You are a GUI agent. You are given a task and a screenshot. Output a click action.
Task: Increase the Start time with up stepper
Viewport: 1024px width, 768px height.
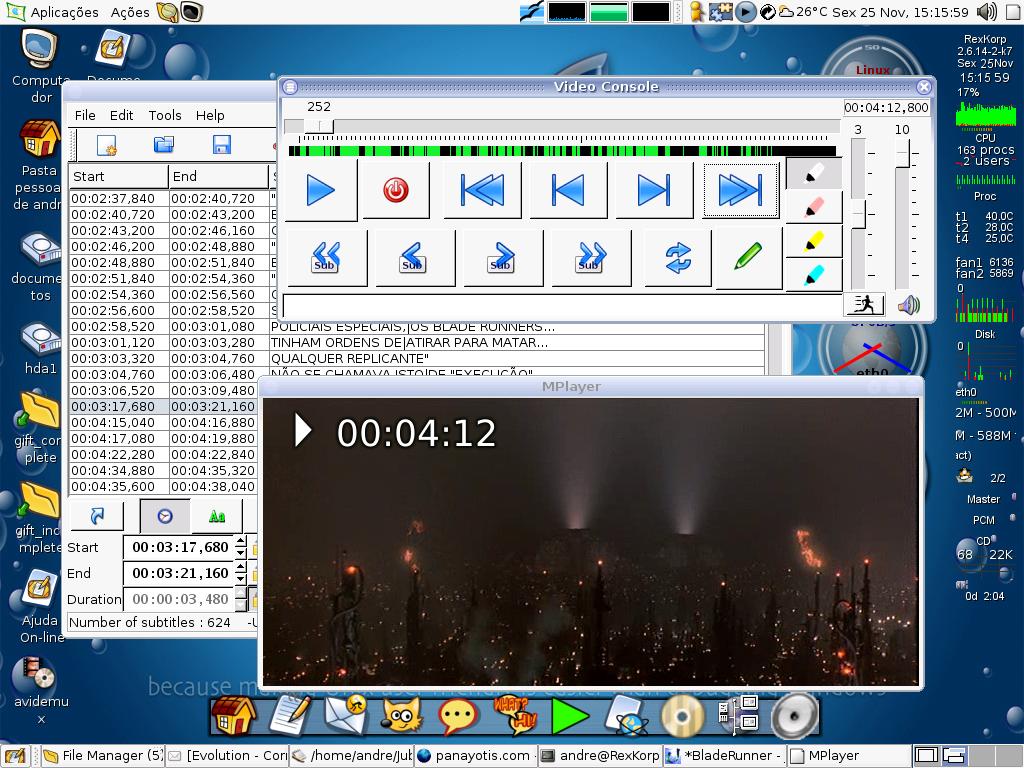(240, 541)
